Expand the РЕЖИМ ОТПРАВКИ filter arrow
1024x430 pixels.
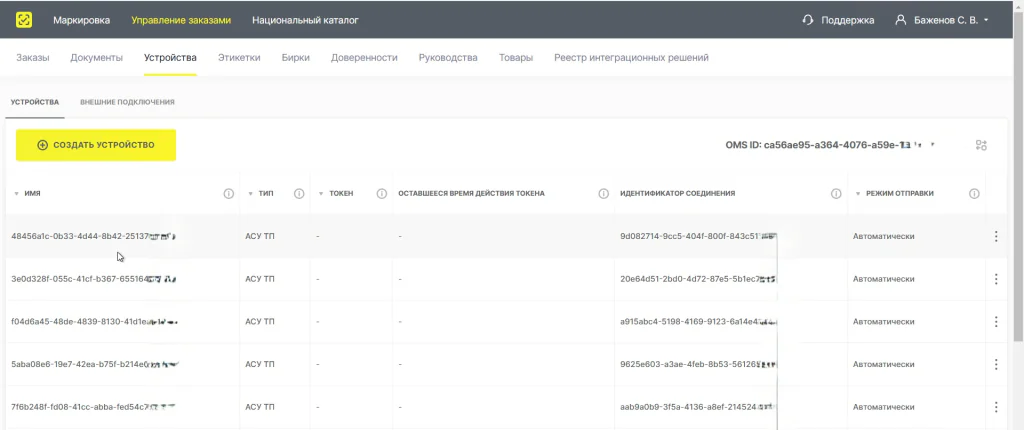pos(857,194)
